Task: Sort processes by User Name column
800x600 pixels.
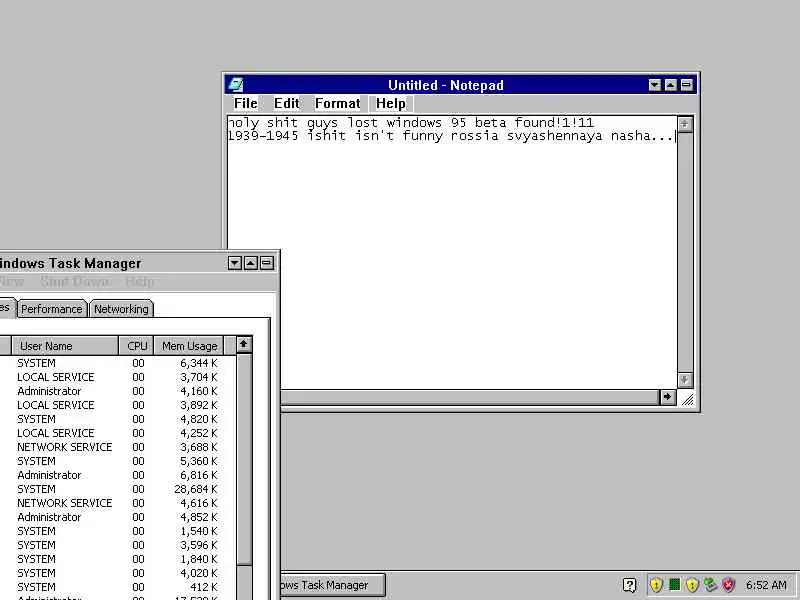Action: click(x=65, y=346)
